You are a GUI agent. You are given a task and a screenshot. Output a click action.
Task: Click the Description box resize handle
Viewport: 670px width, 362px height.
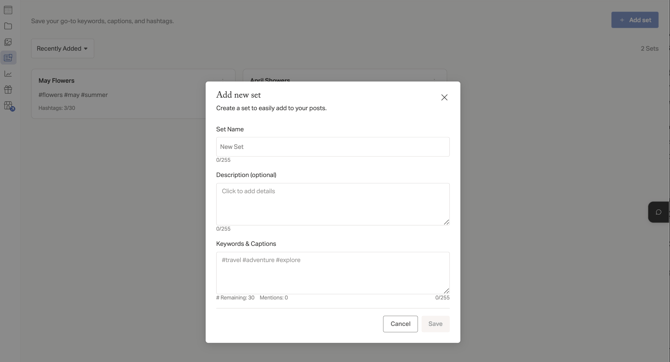click(446, 222)
